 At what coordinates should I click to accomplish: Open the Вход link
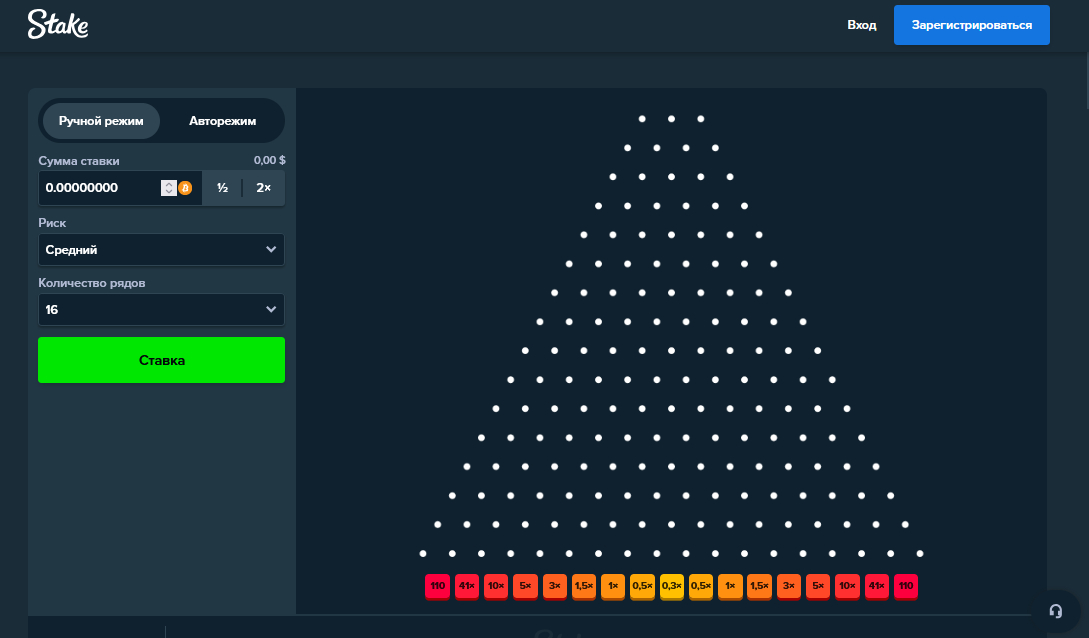tap(862, 24)
